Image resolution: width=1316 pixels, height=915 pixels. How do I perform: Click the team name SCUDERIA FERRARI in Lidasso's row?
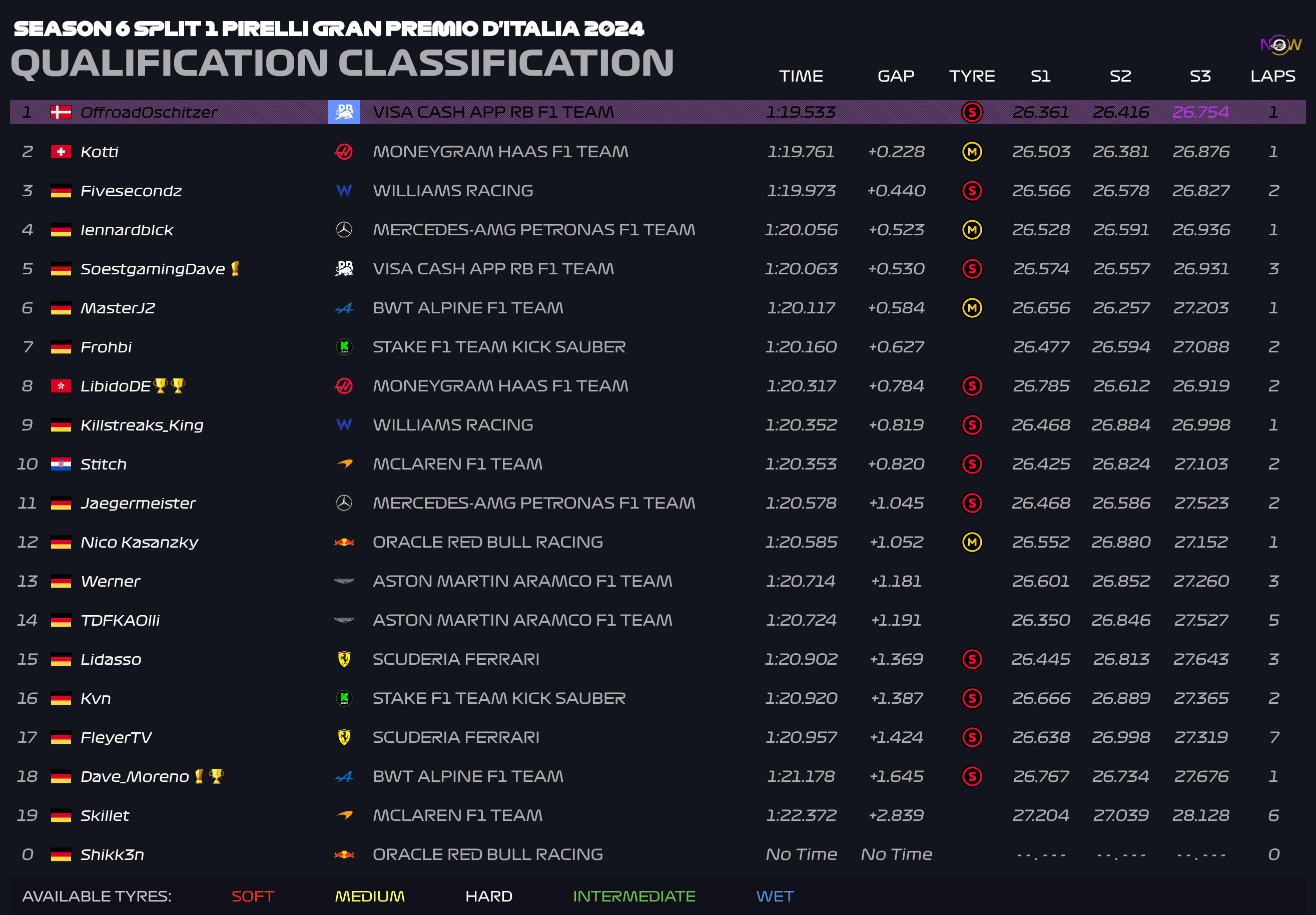(x=456, y=659)
